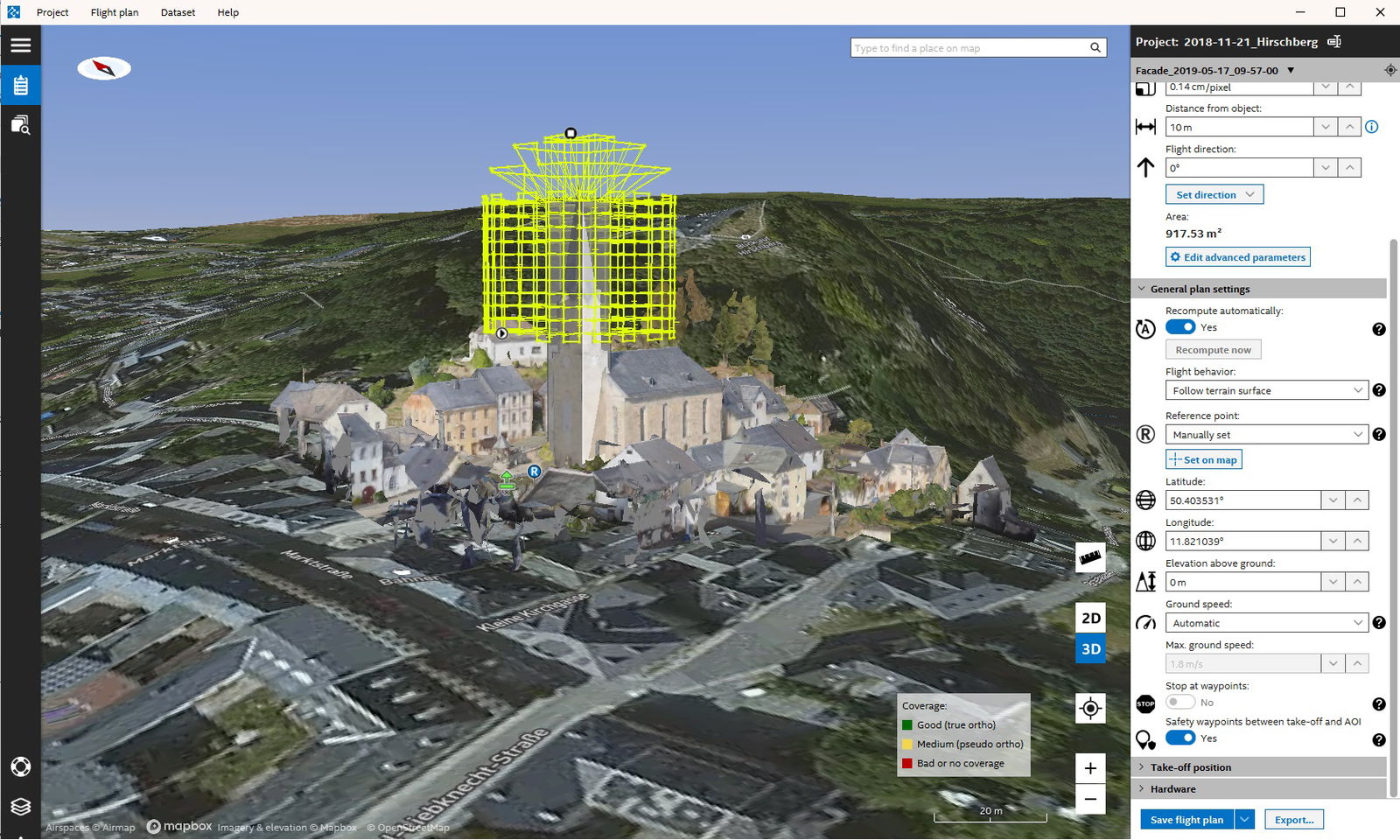This screenshot has height=840, width=1400.
Task: Click the support lifebuoy icon
Action: pos(20,766)
